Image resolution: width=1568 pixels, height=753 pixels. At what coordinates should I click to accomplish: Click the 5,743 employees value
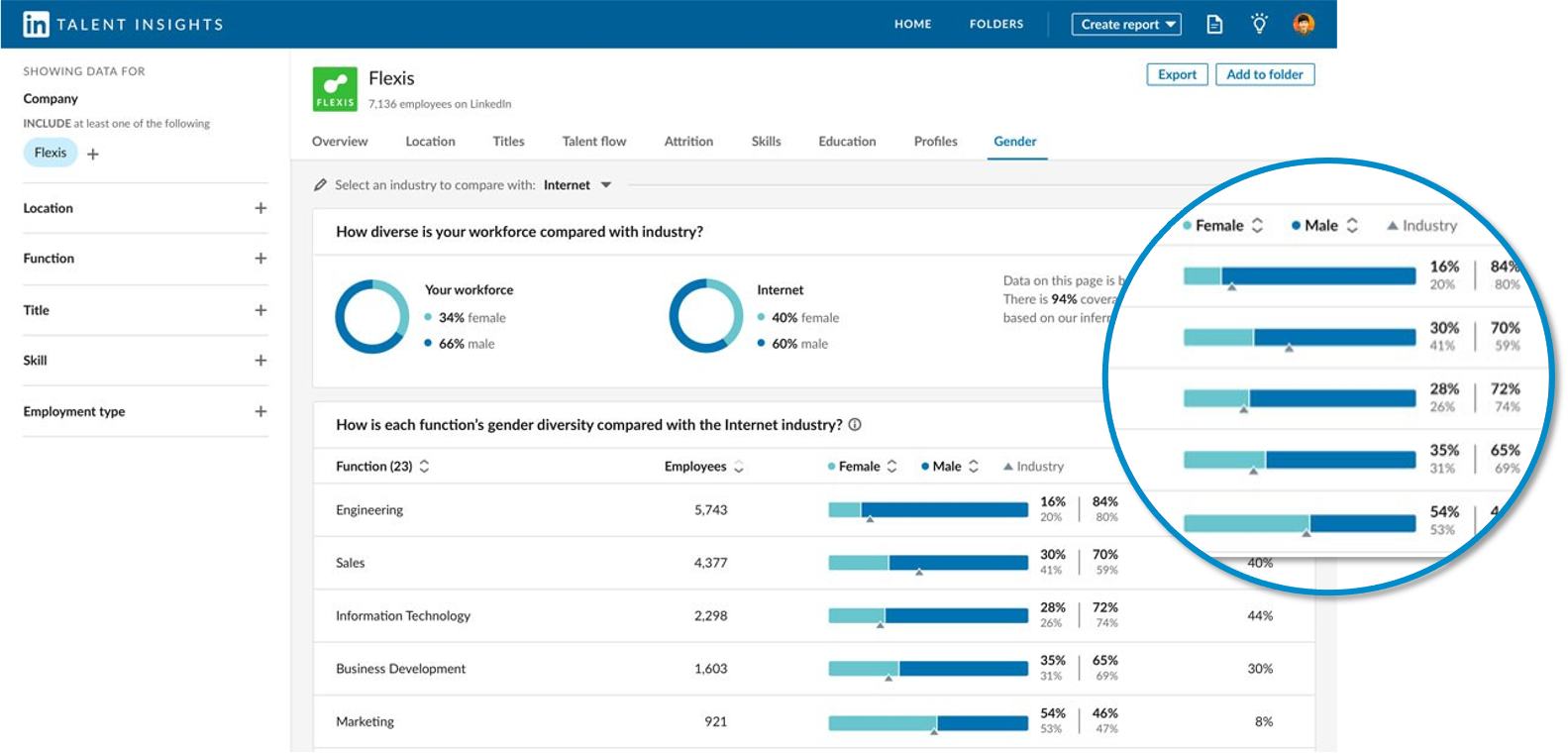point(711,510)
